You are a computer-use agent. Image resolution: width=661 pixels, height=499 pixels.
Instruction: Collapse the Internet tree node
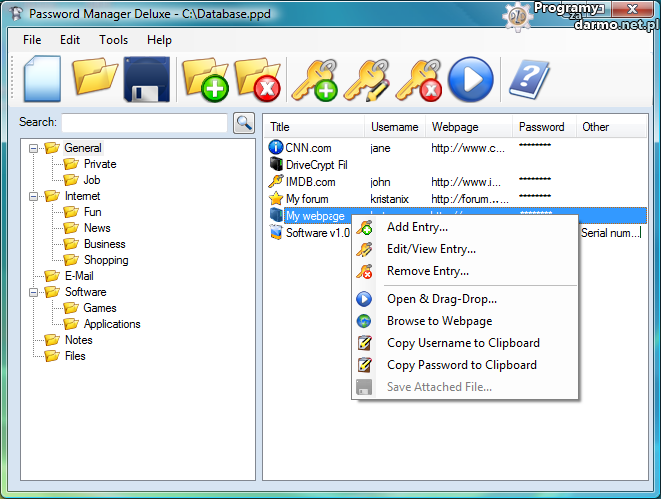pyautogui.click(x=34, y=196)
